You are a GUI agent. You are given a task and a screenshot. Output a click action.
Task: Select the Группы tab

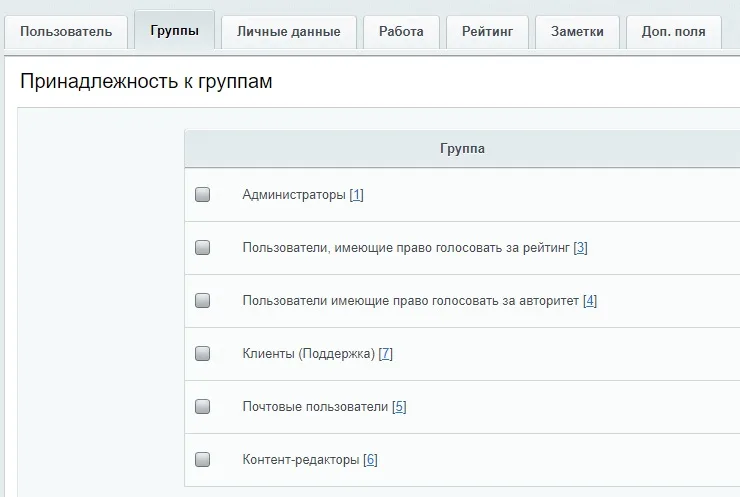(175, 30)
